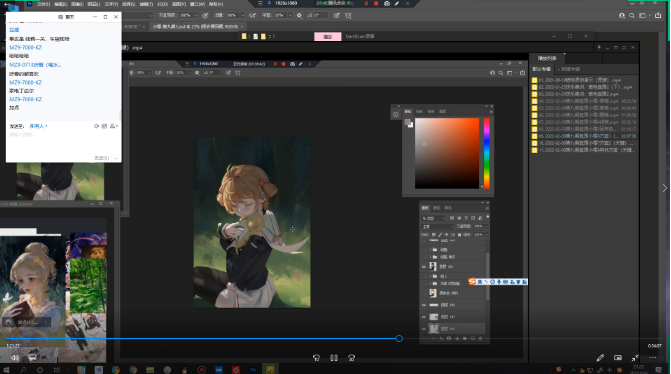Take a snapshot with the recorder camera icon
The height and width of the screenshot is (374, 671).
[x=387, y=3]
